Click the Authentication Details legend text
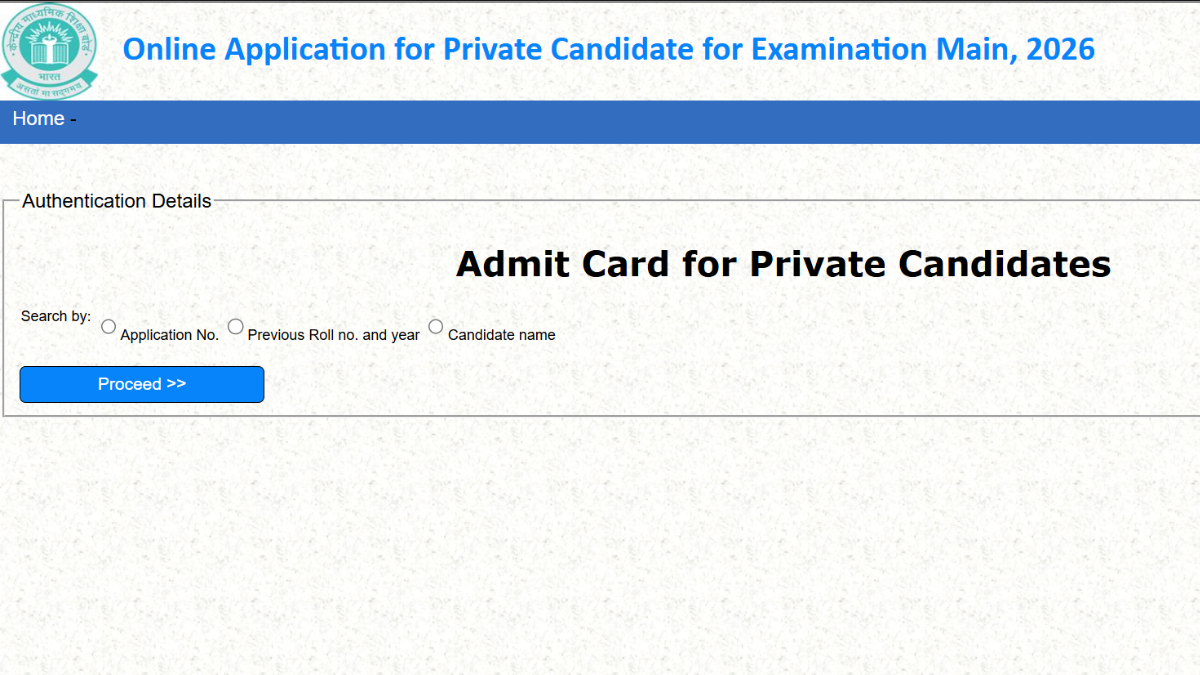Viewport: 1200px width, 675px height. [116, 201]
